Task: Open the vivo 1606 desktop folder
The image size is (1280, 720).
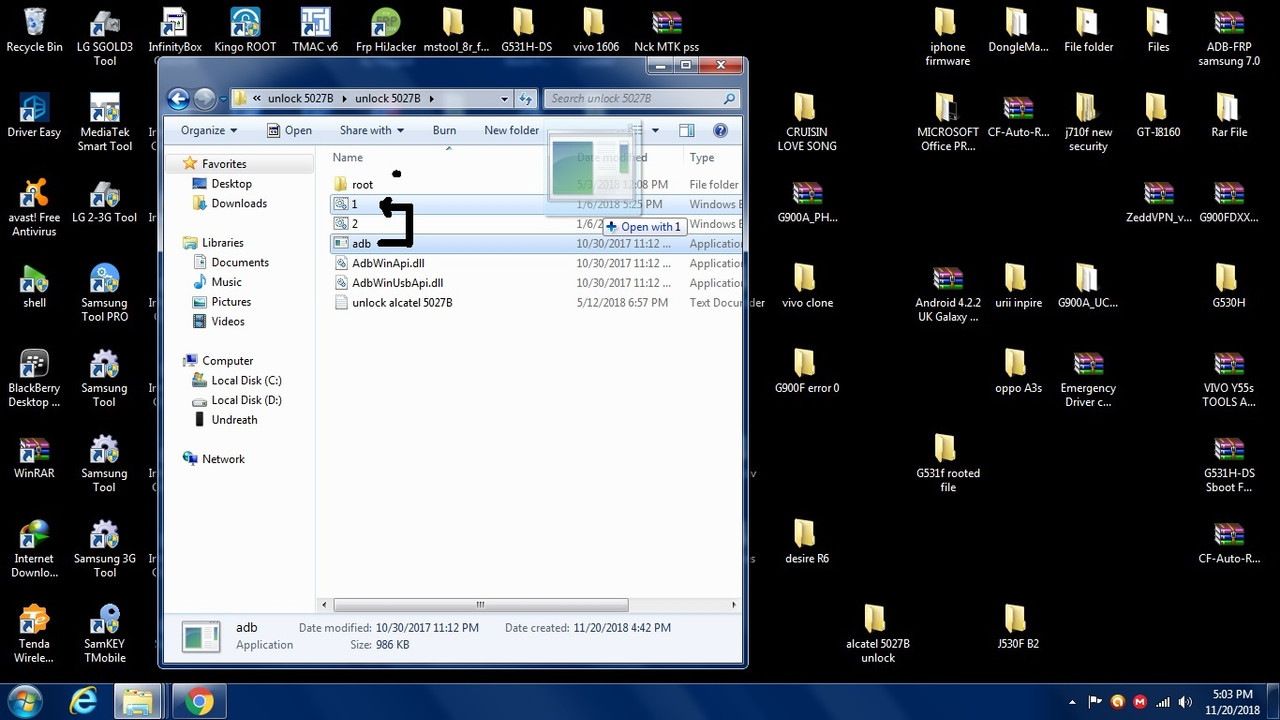Action: point(595,30)
